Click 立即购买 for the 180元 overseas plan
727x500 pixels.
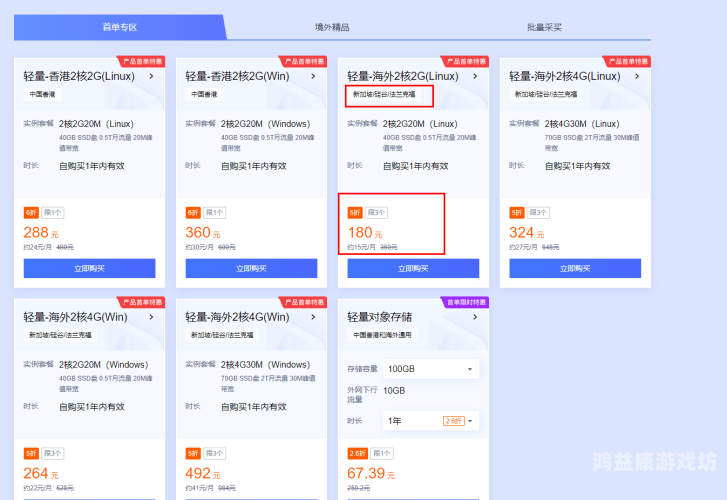point(413,269)
